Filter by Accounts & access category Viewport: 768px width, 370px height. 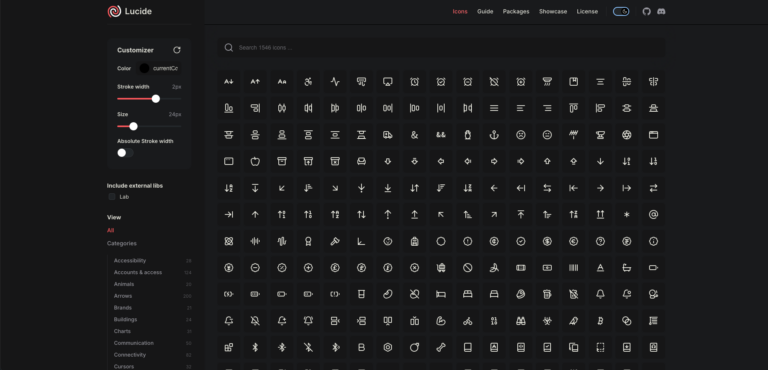tap(138, 272)
